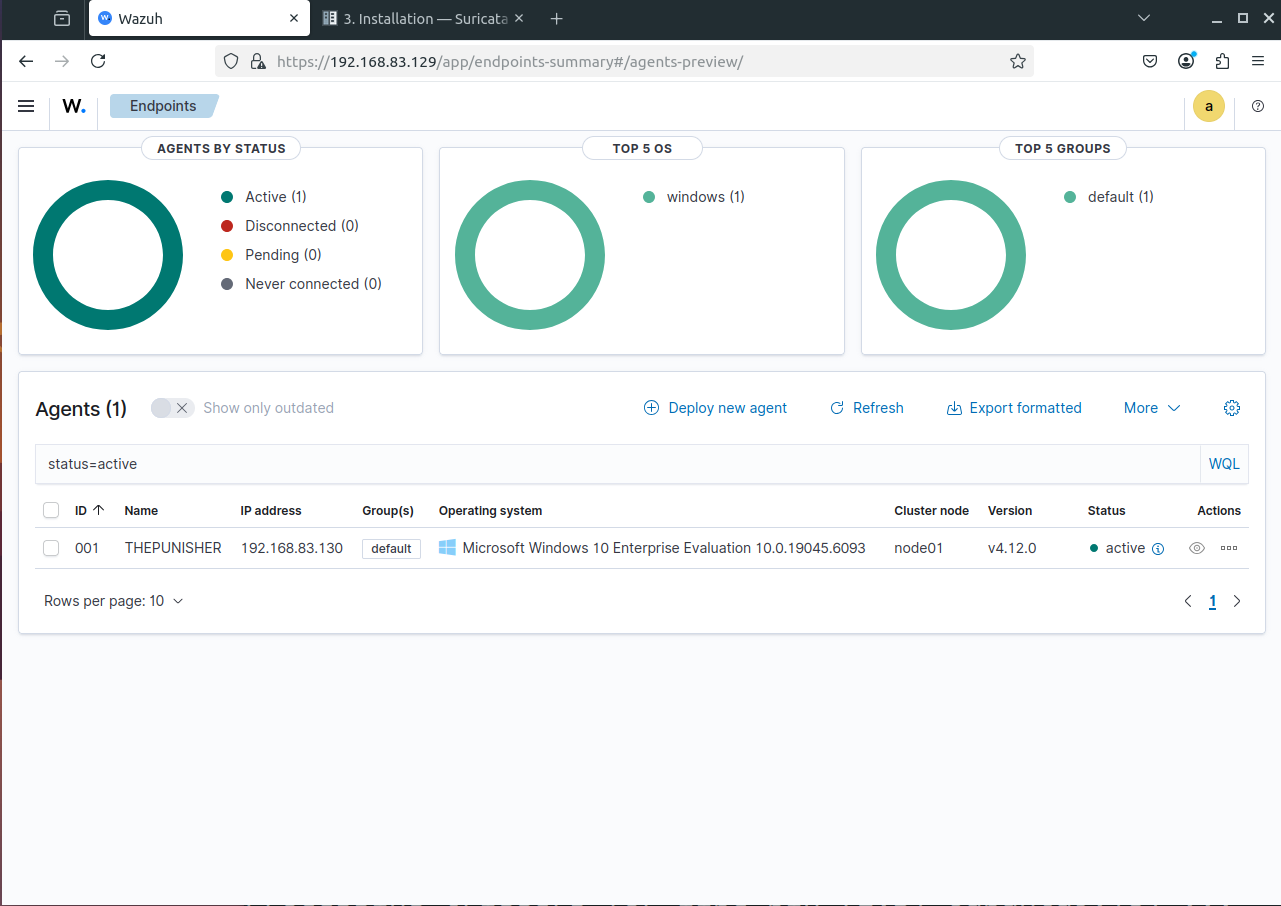The image size is (1281, 906).
Task: Click the Wazuh W. logo
Action: click(x=74, y=106)
